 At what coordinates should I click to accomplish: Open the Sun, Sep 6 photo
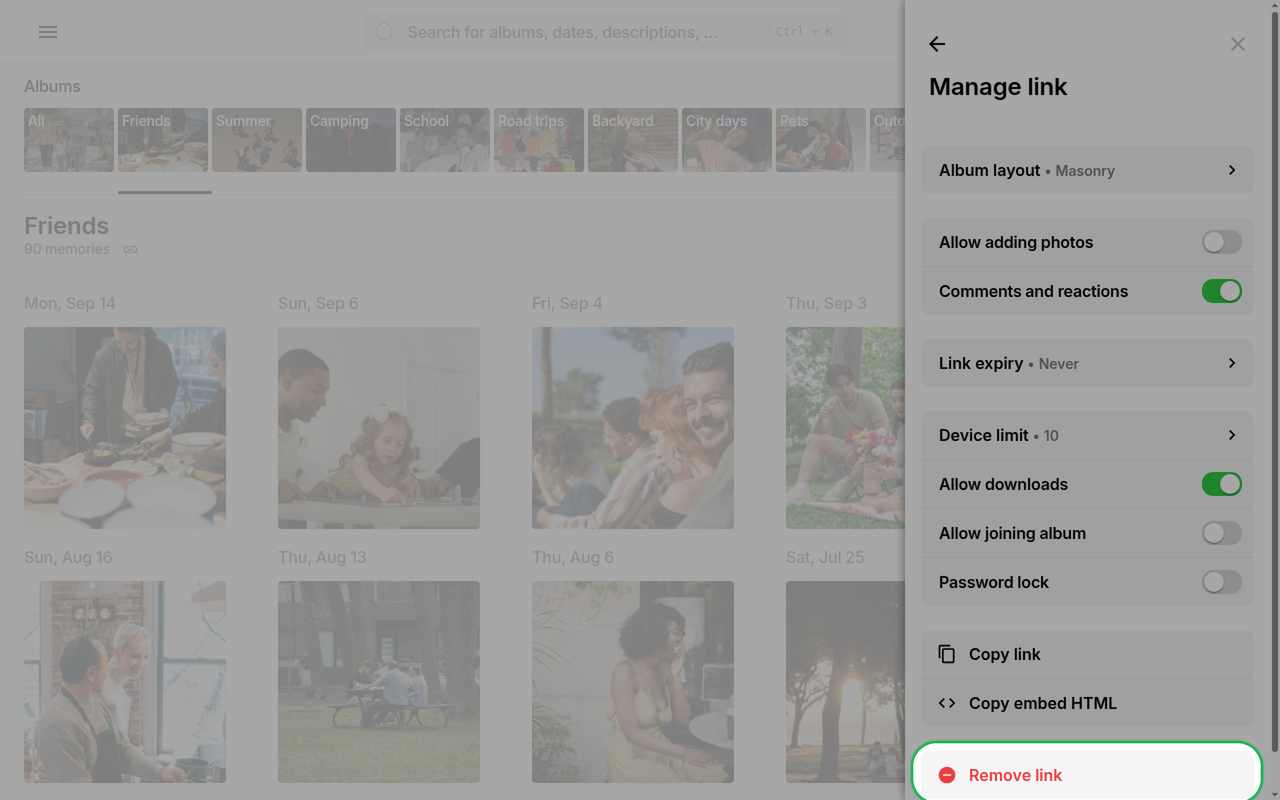pos(379,428)
